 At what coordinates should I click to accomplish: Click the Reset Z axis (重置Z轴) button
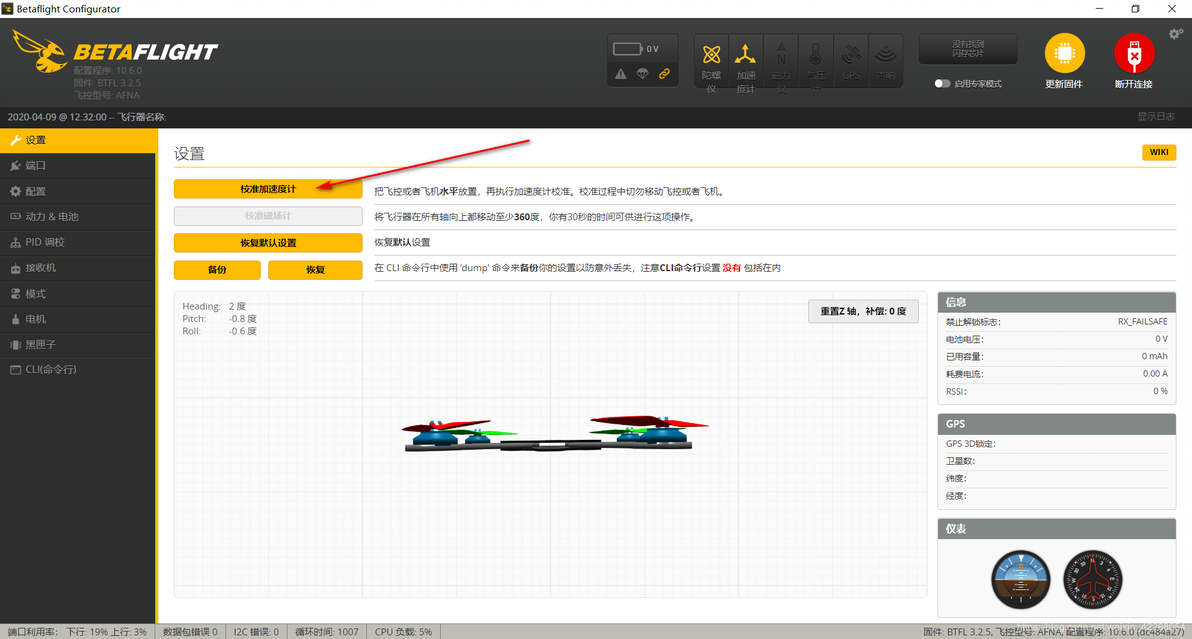click(x=863, y=312)
